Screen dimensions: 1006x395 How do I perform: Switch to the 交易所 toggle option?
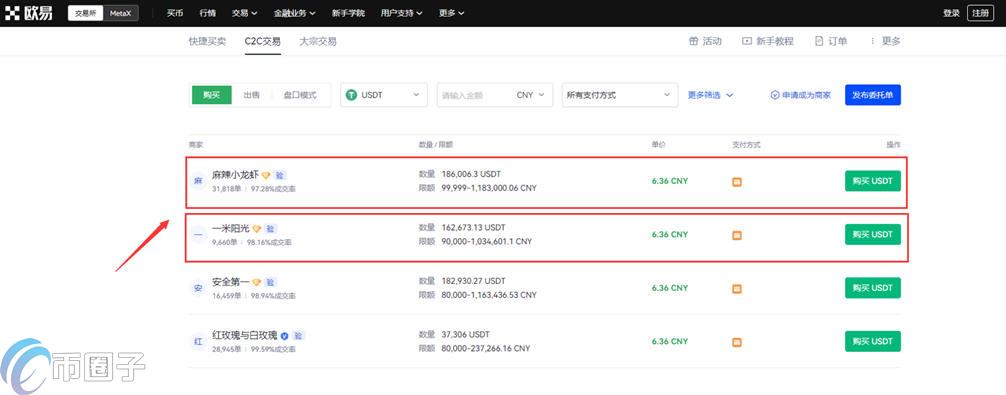coord(85,13)
